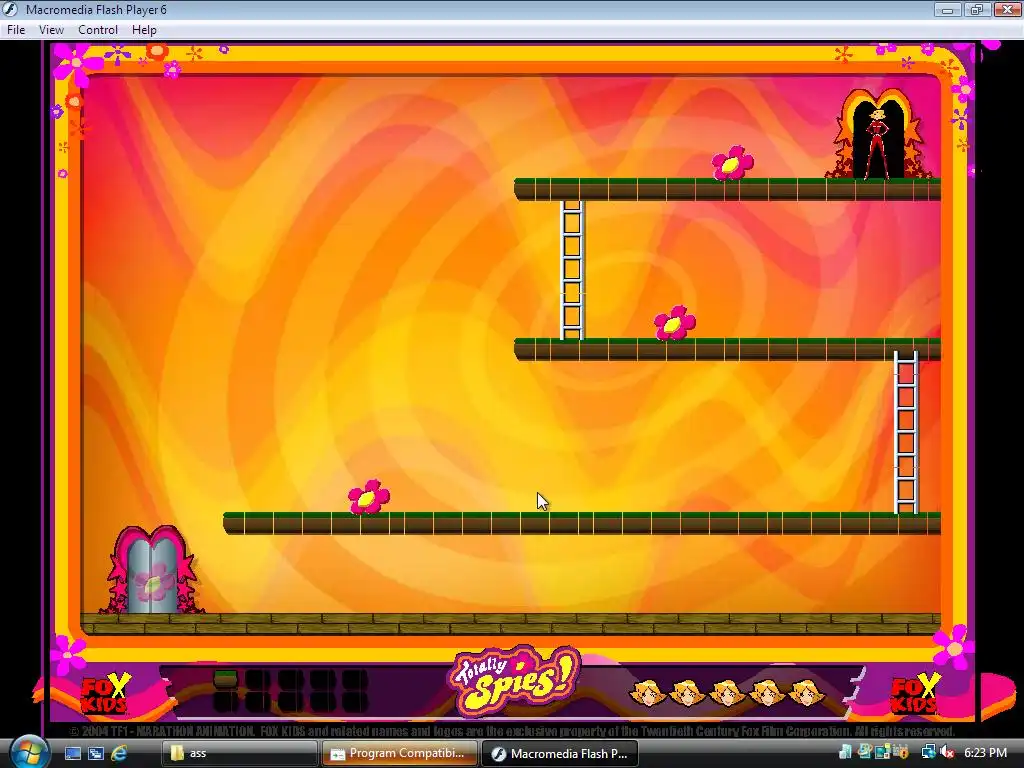Viewport: 1024px width, 768px height.
Task: Click the Totally Spies! logo
Action: coord(513,681)
